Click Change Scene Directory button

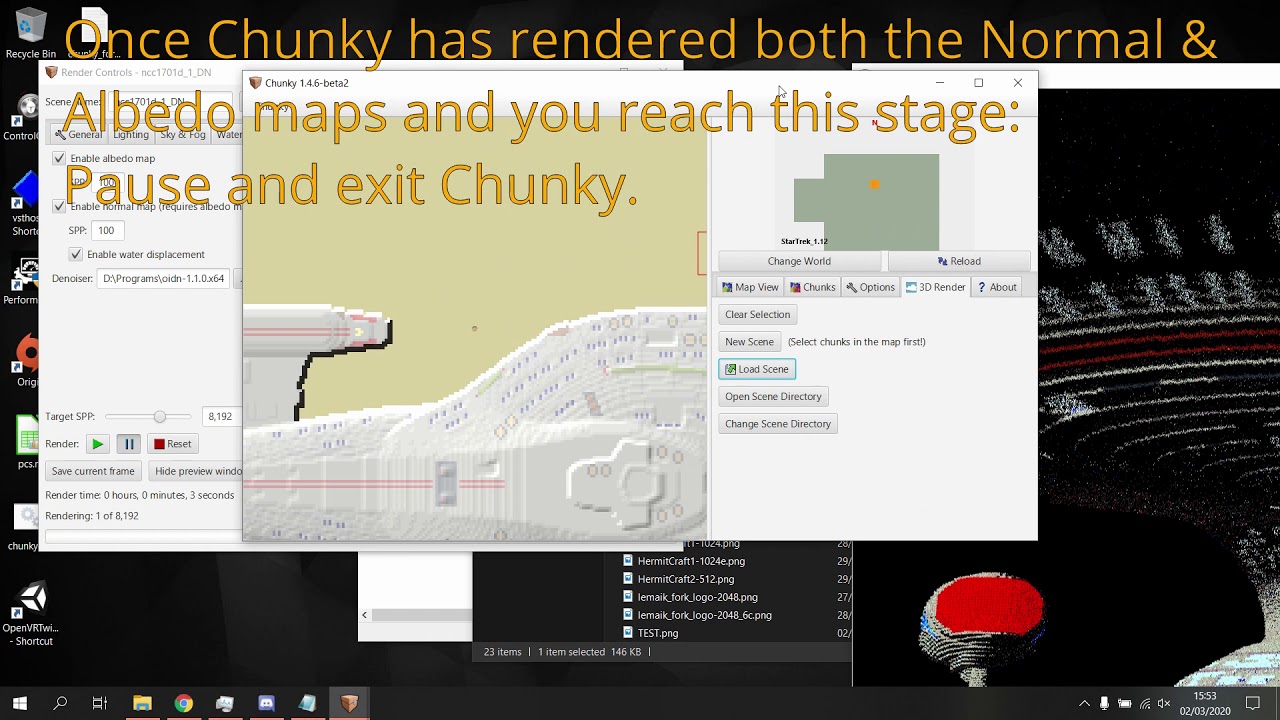coord(778,424)
